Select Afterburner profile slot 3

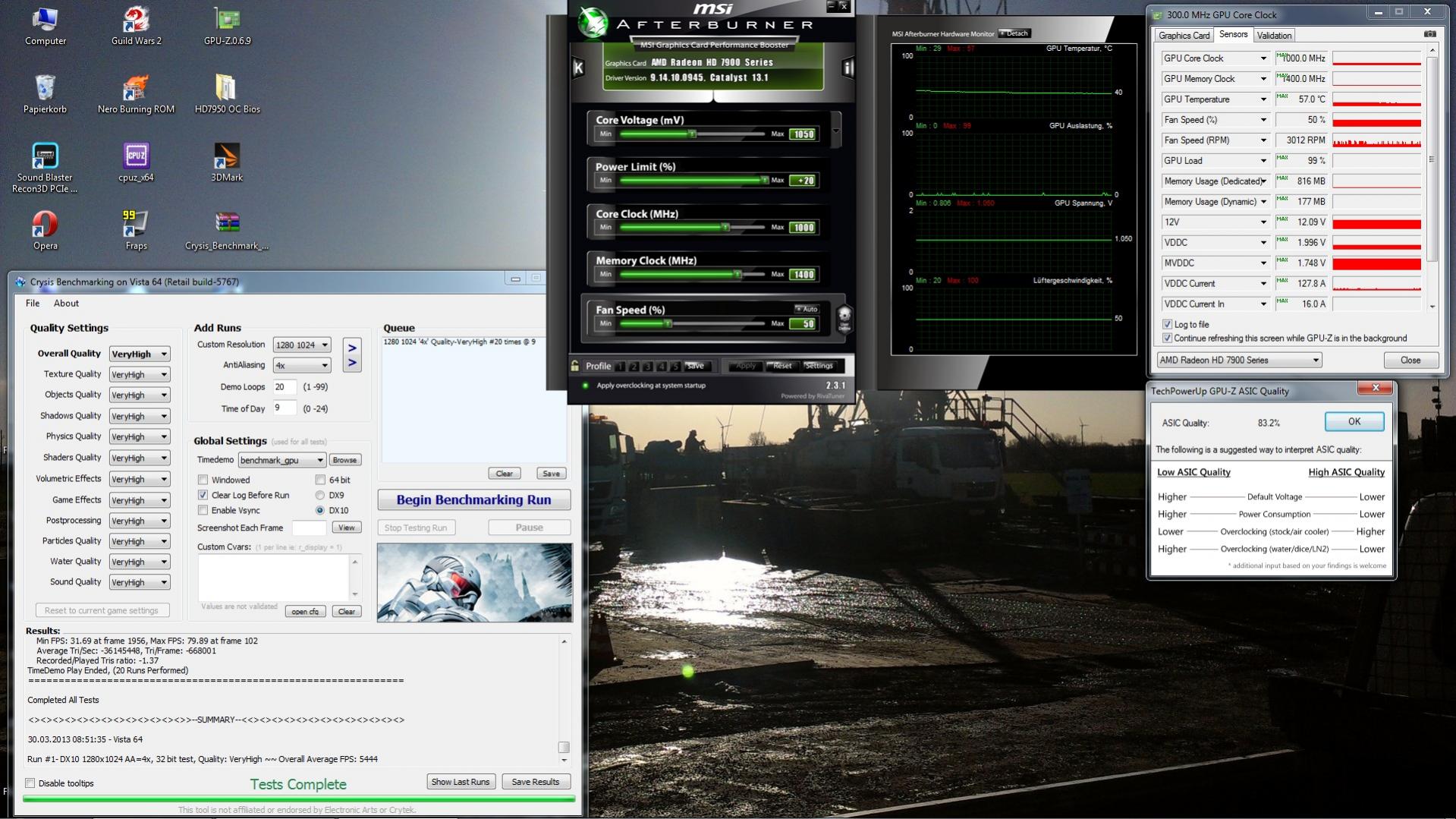pyautogui.click(x=647, y=366)
